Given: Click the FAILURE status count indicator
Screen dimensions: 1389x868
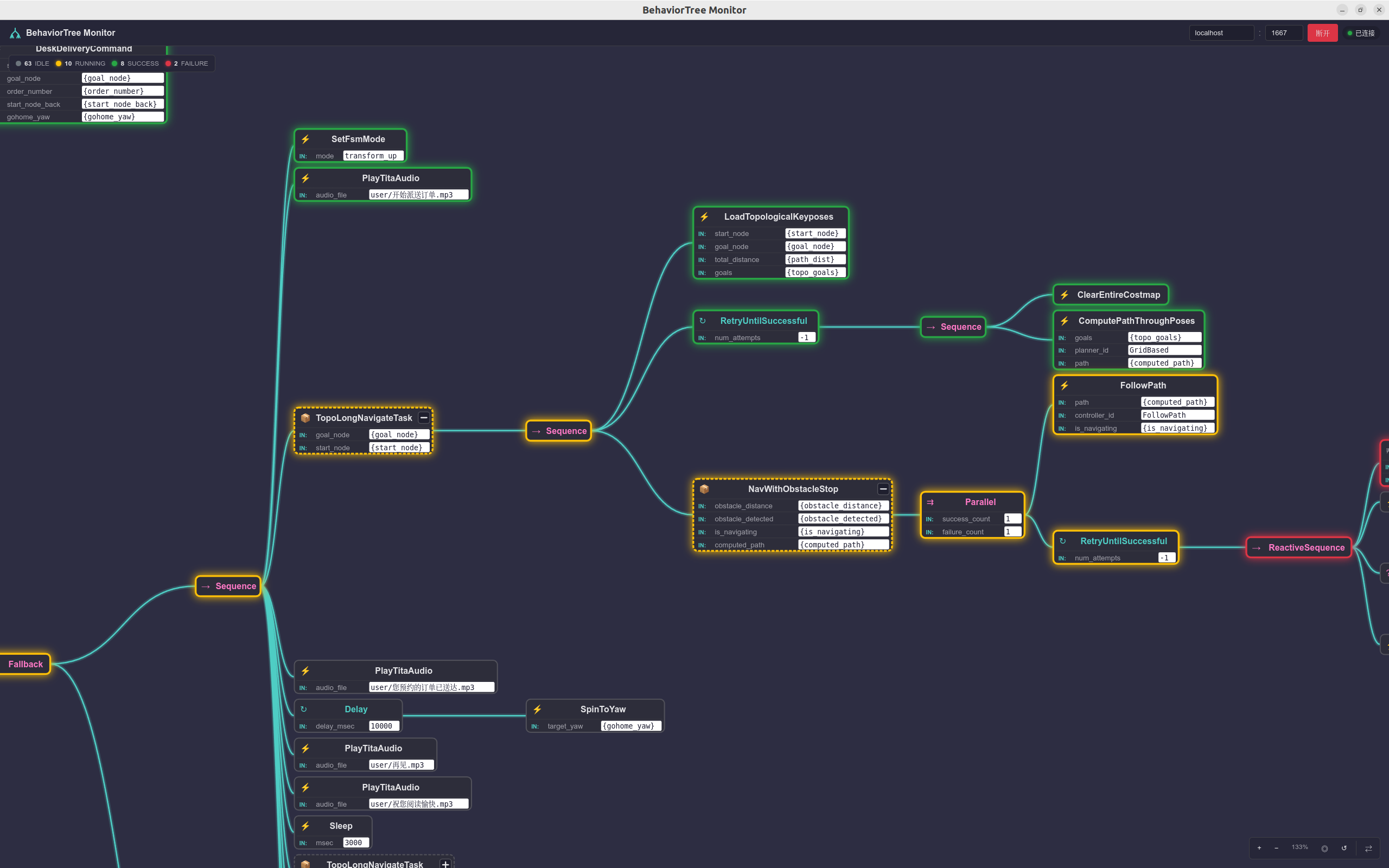Looking at the screenshot, I should coord(187,63).
